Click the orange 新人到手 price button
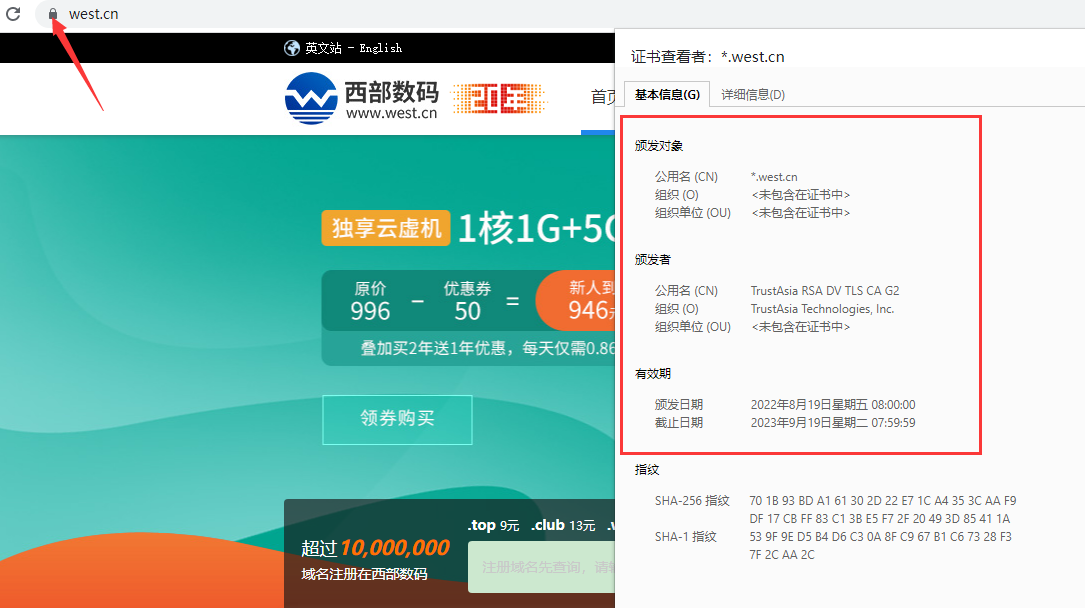 tap(580, 300)
